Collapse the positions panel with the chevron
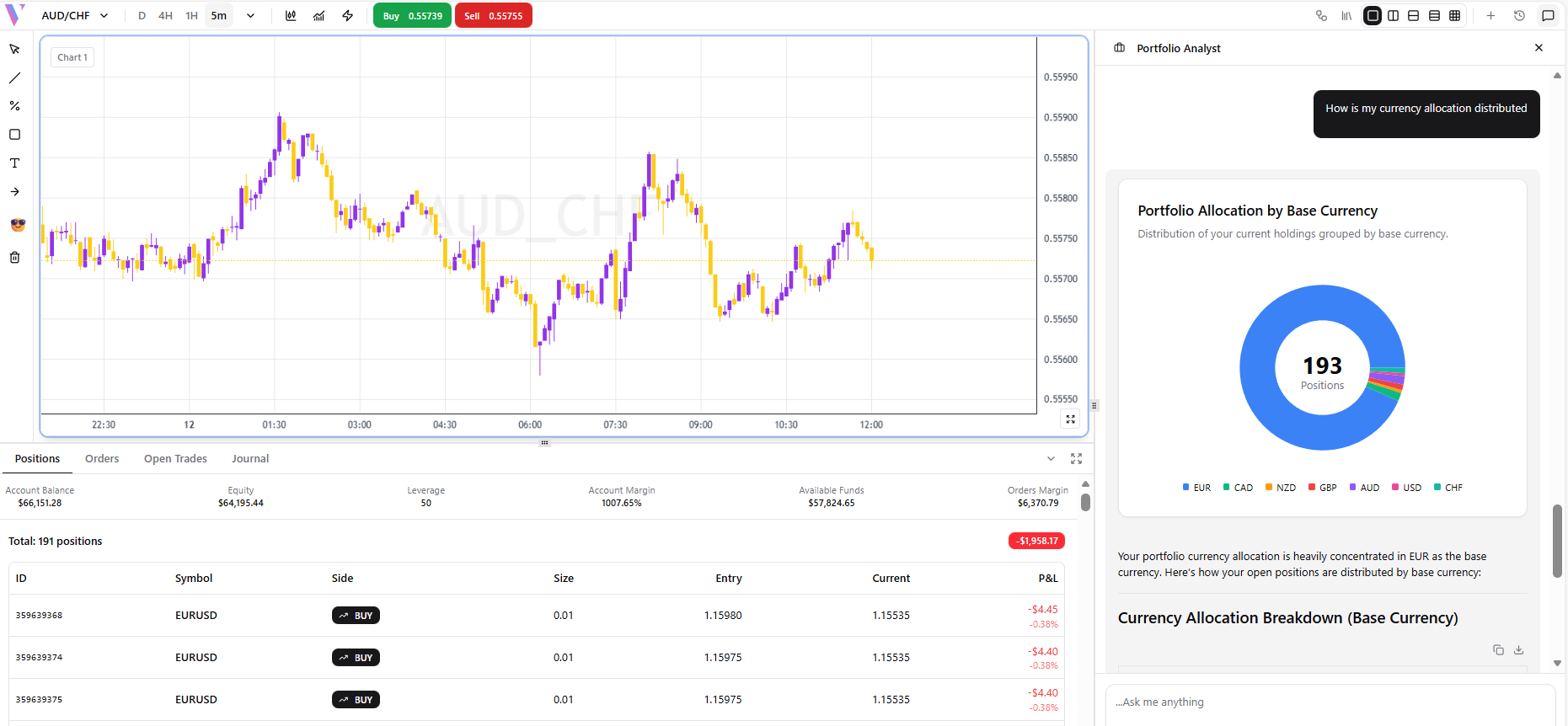This screenshot has width=1568, height=726. [1051, 459]
